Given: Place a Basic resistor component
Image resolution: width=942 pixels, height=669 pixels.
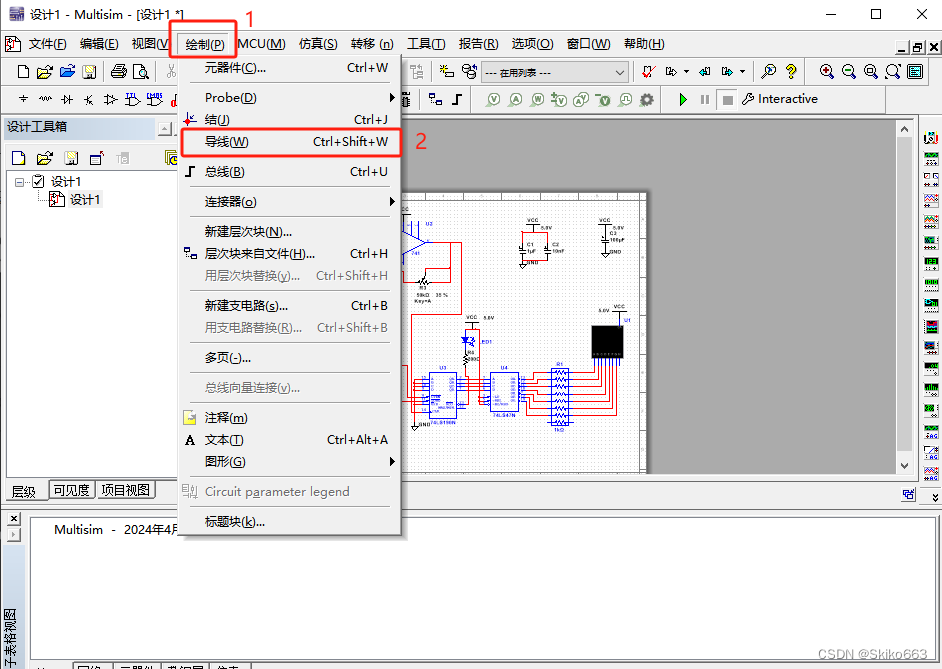Looking at the screenshot, I should coord(45,99).
